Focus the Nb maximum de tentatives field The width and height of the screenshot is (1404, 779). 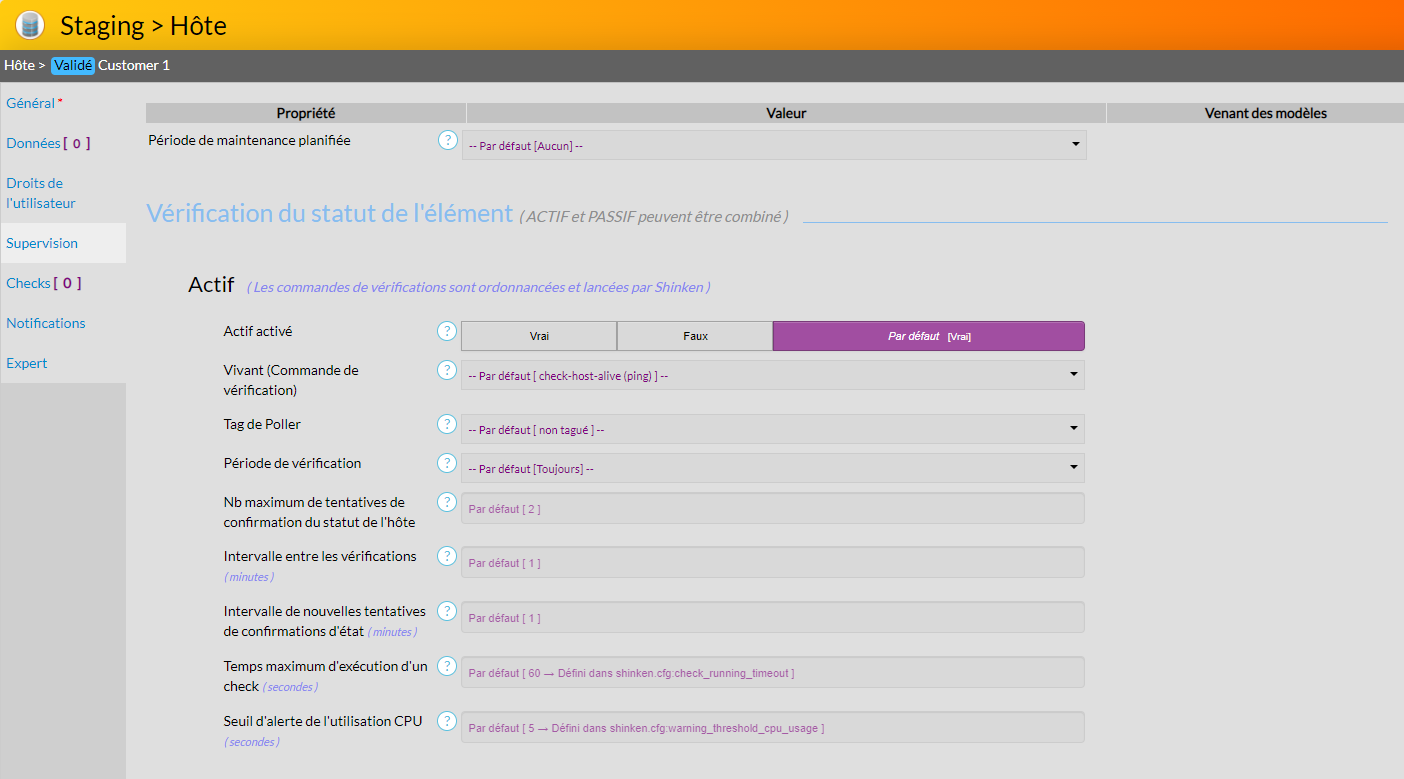pos(772,508)
